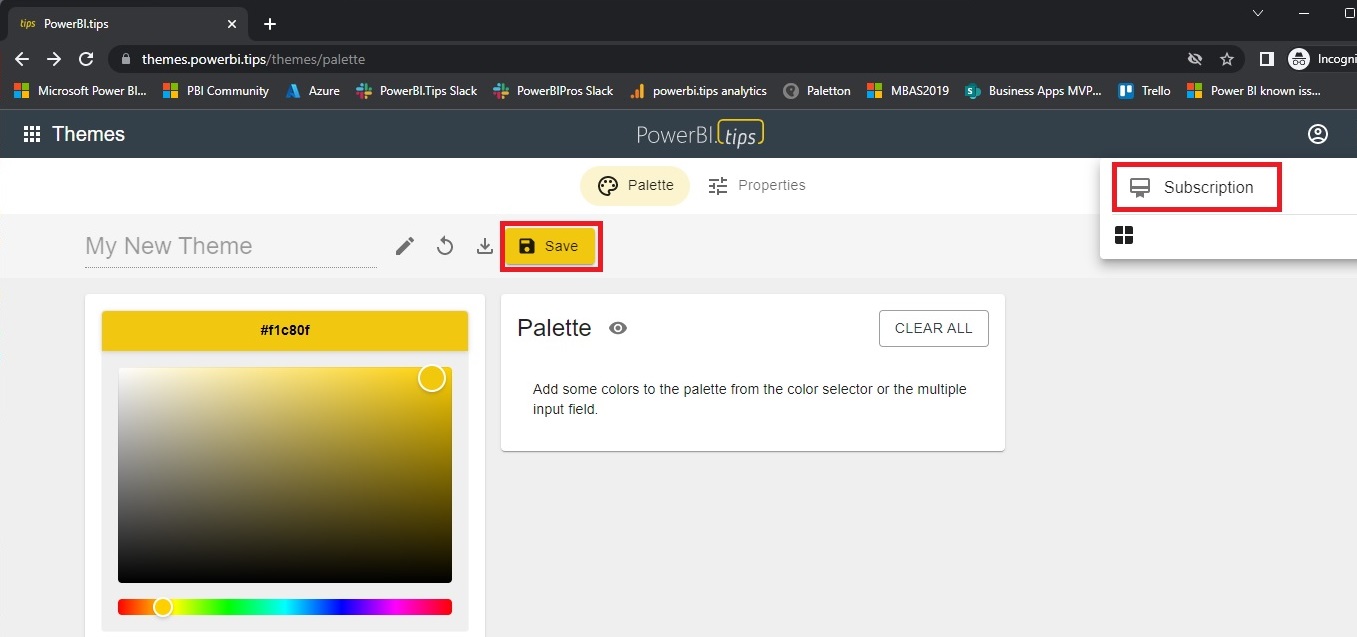The height and width of the screenshot is (637, 1357).
Task: Click the pencil edit theme name icon
Action: click(x=405, y=246)
